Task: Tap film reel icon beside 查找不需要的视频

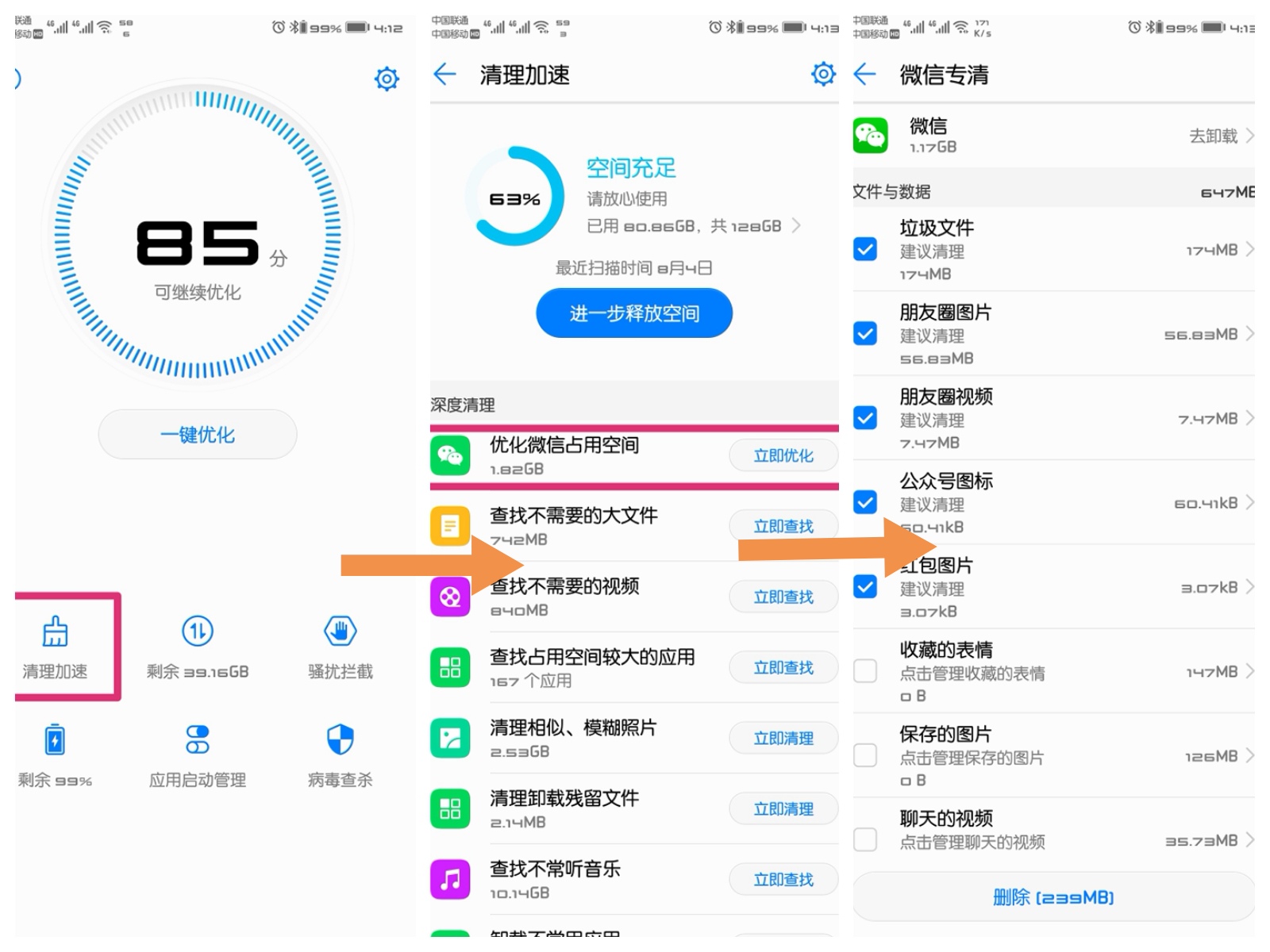Action: (450, 597)
